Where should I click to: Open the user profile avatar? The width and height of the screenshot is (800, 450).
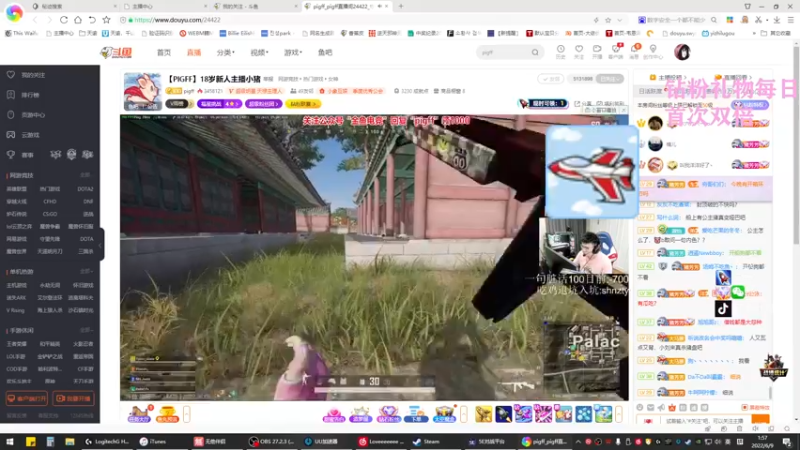tap(682, 52)
